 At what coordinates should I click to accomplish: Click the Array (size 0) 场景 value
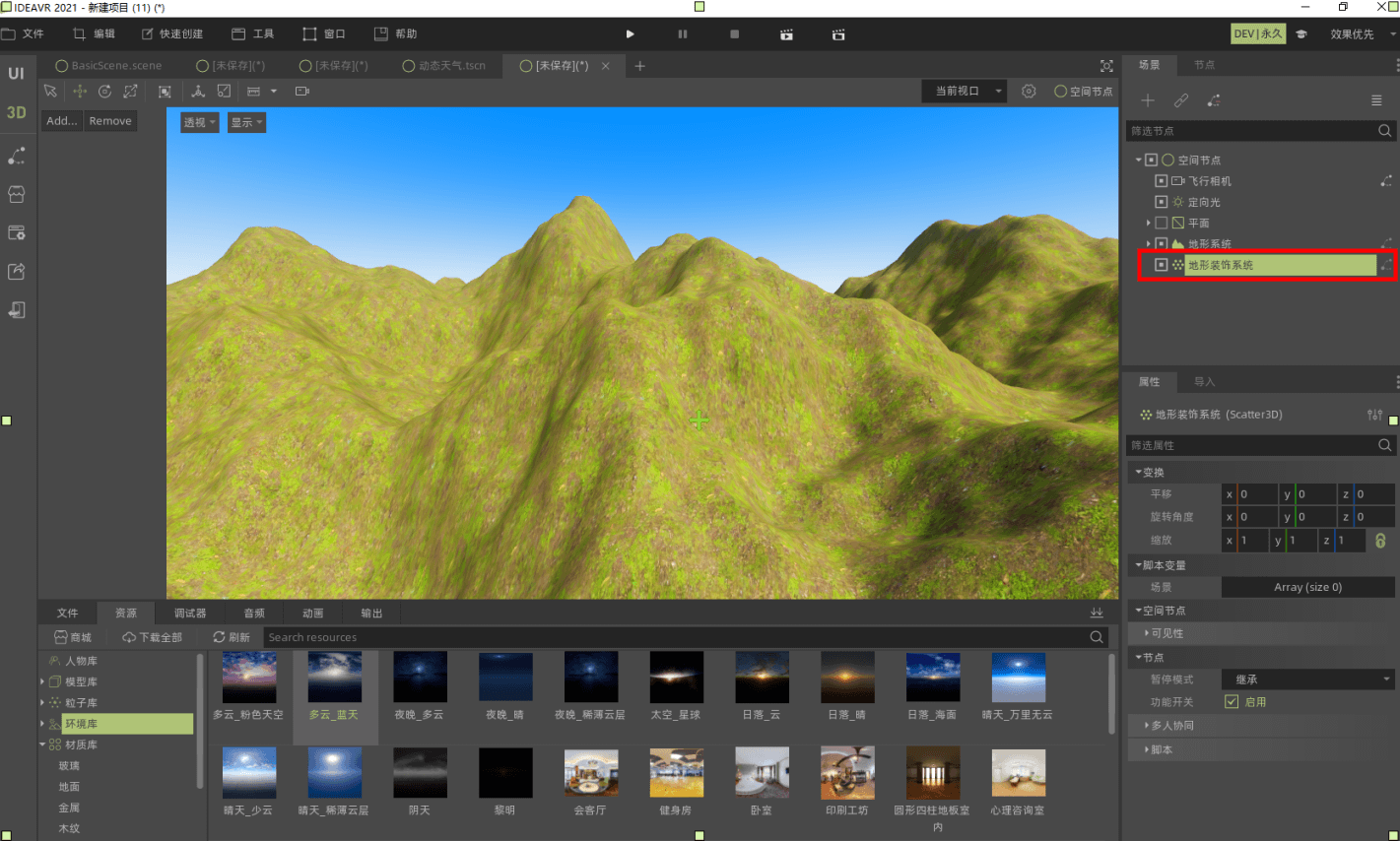[x=1308, y=587]
